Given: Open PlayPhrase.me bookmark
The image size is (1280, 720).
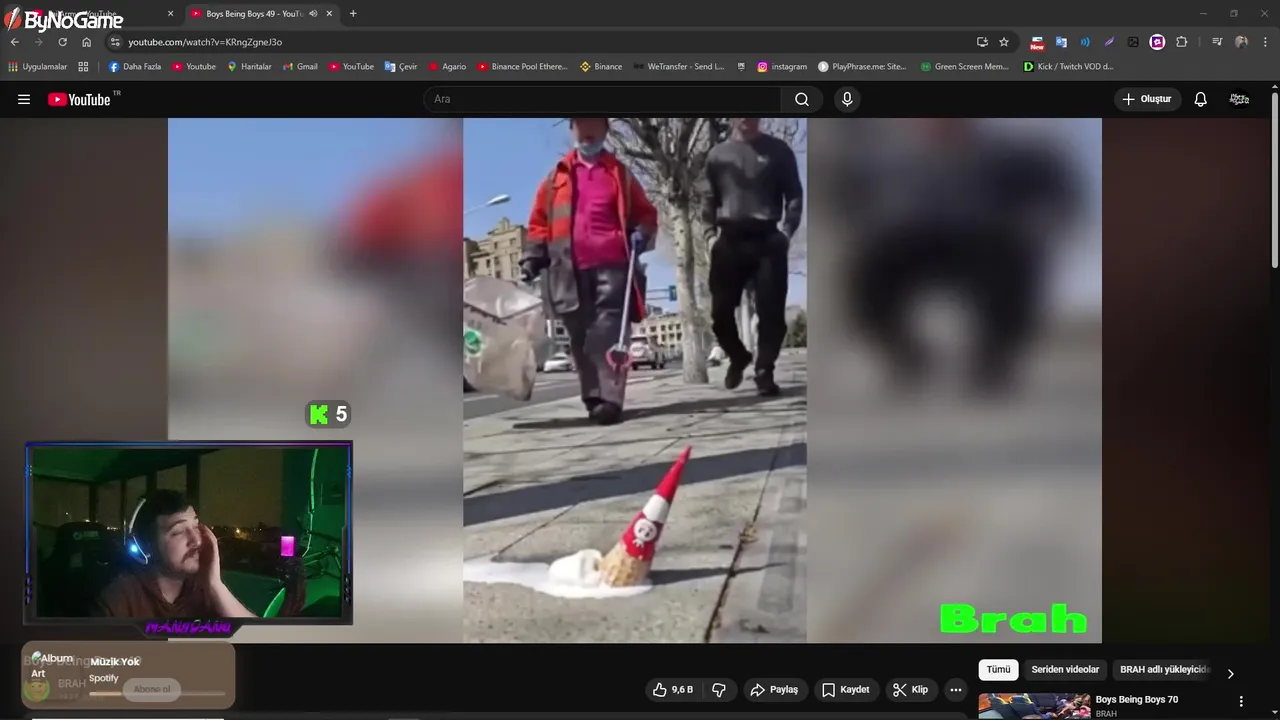Looking at the screenshot, I should 862,67.
